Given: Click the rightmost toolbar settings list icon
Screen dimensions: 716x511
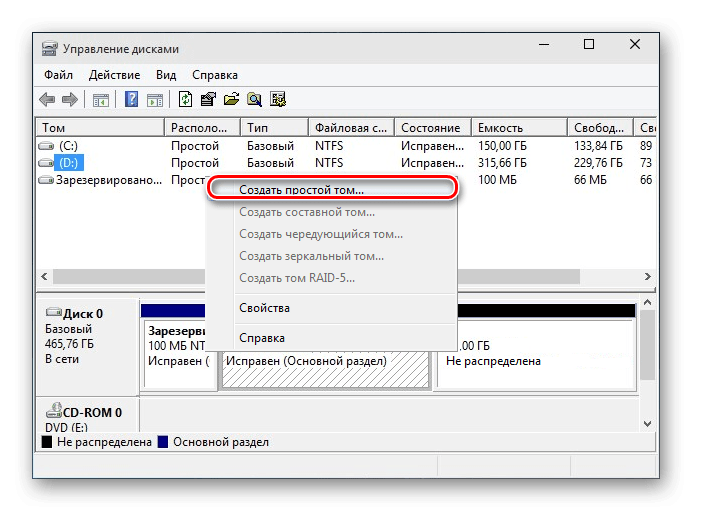Looking at the screenshot, I should 278,99.
